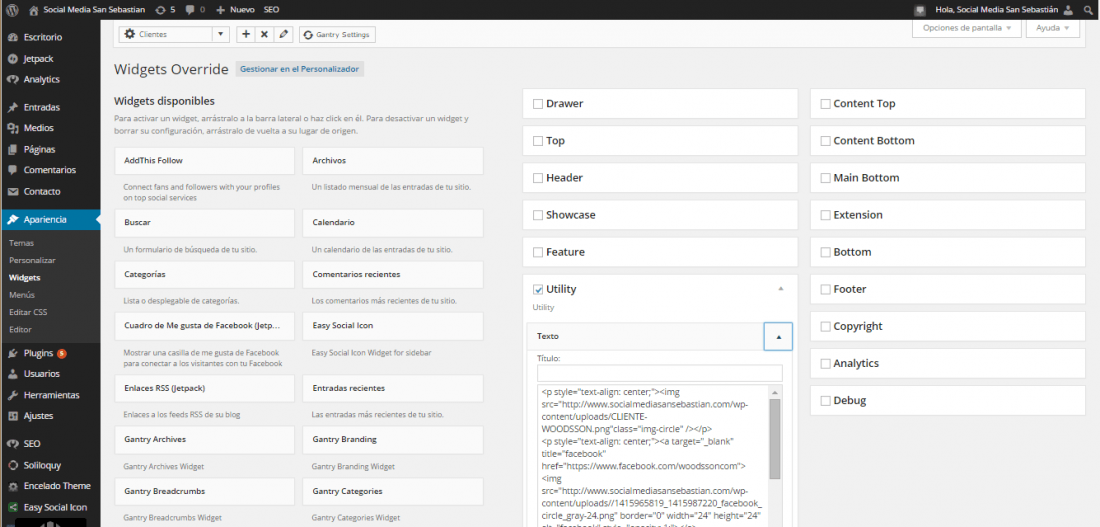Image resolution: width=1100 pixels, height=527 pixels.
Task: Click the user avatar icon in admin bar
Action: click(x=1068, y=10)
